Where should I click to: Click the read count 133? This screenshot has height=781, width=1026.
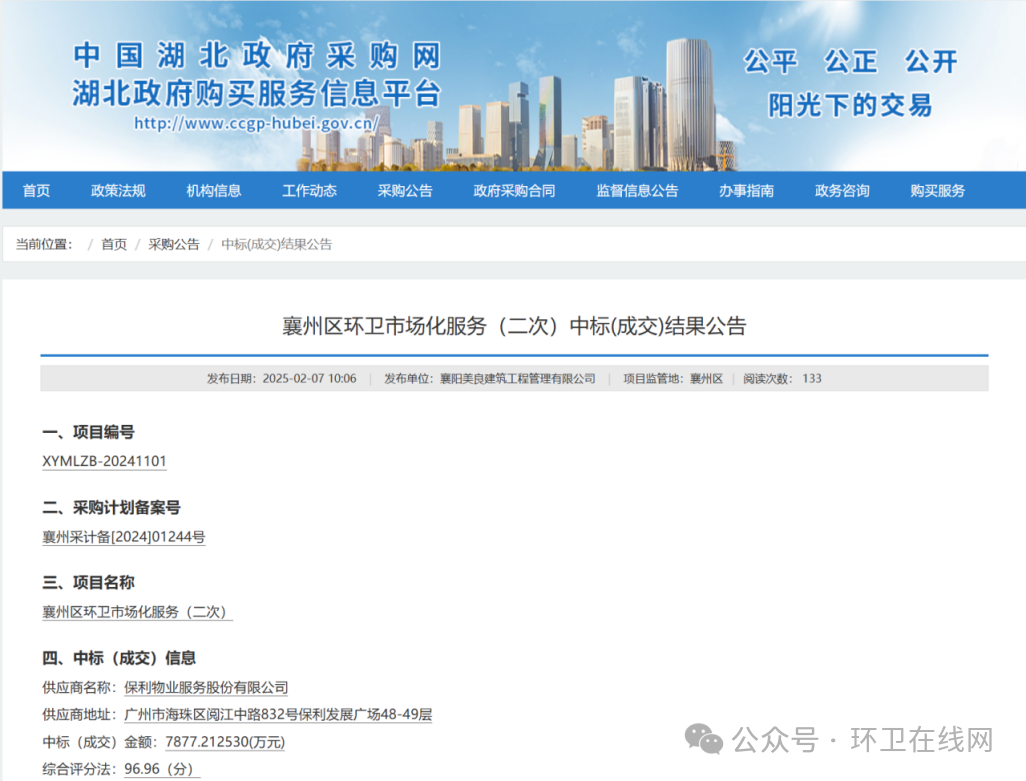[x=811, y=379]
